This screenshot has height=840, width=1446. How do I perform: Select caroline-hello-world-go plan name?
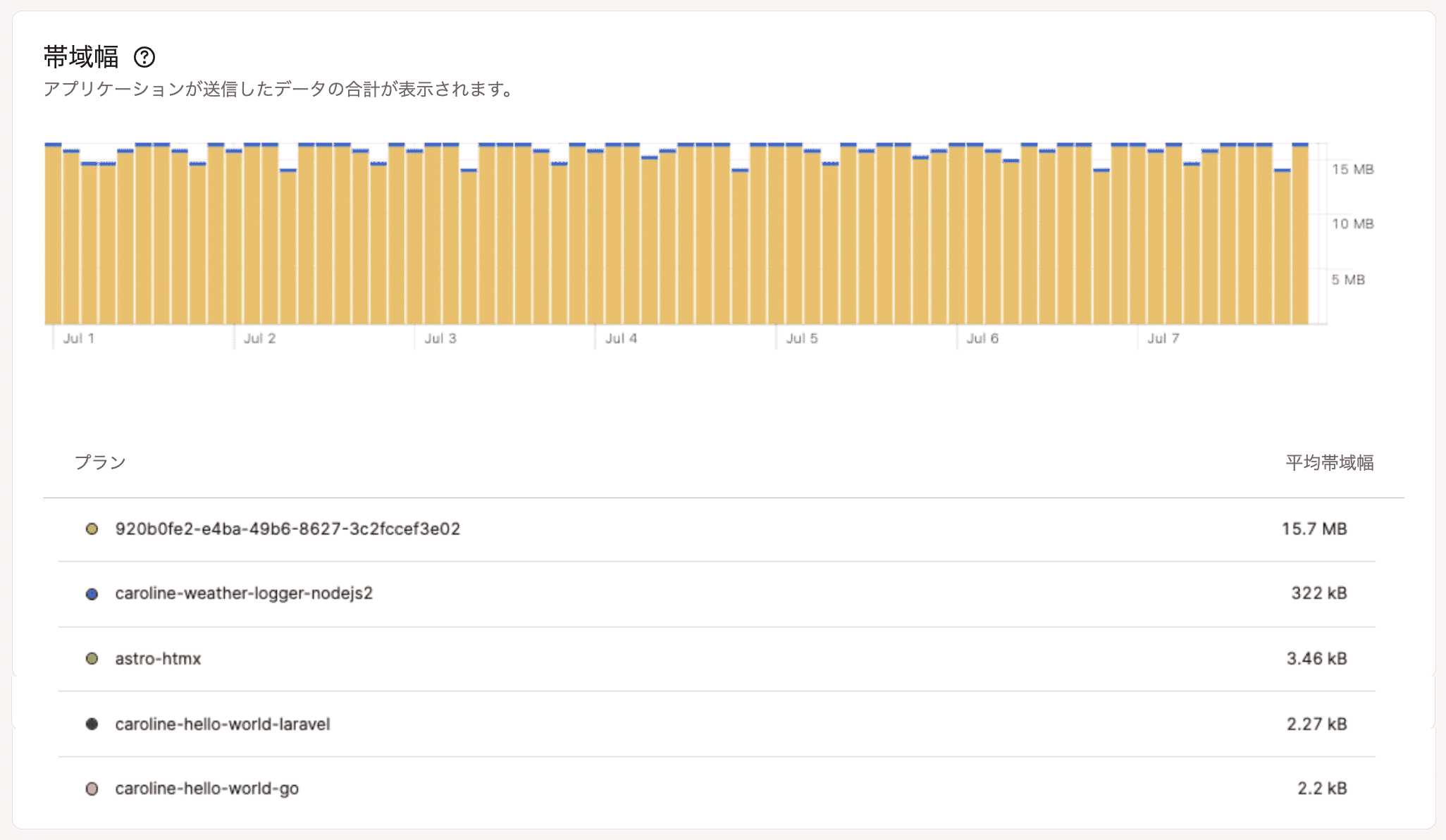pyautogui.click(x=207, y=789)
